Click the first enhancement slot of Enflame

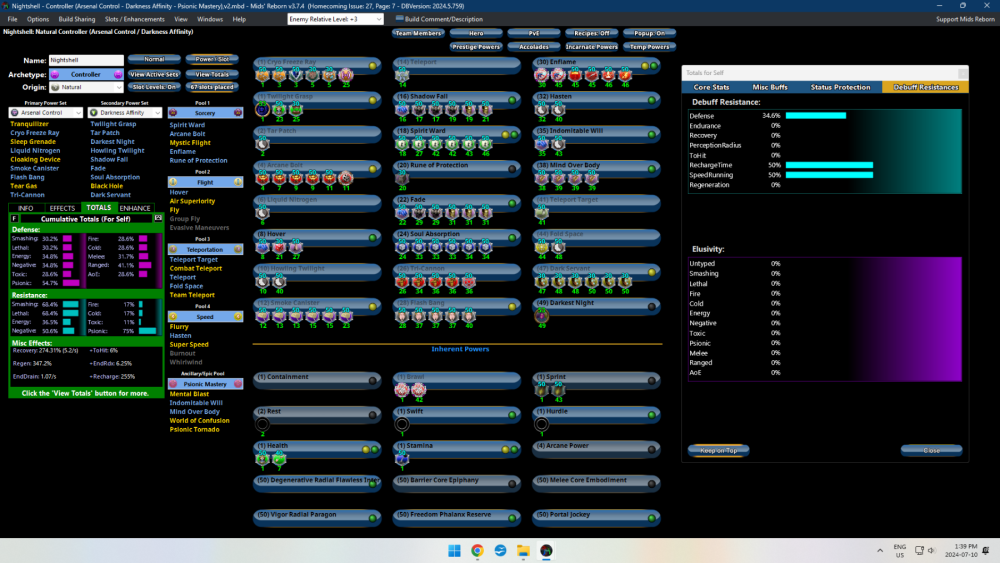(541, 76)
